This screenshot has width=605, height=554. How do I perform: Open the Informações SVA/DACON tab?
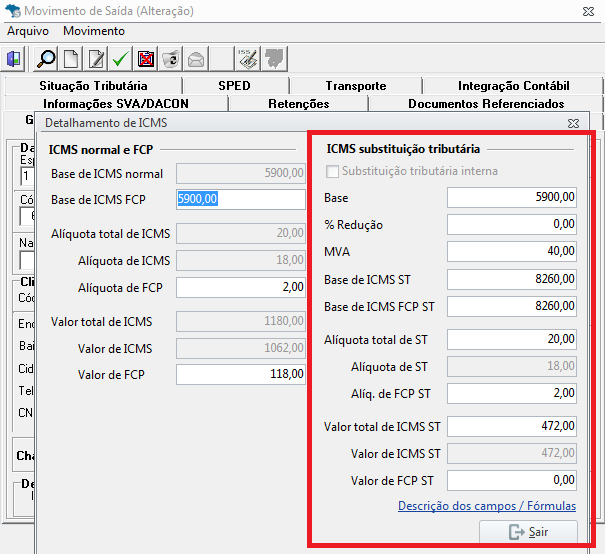pos(116,103)
